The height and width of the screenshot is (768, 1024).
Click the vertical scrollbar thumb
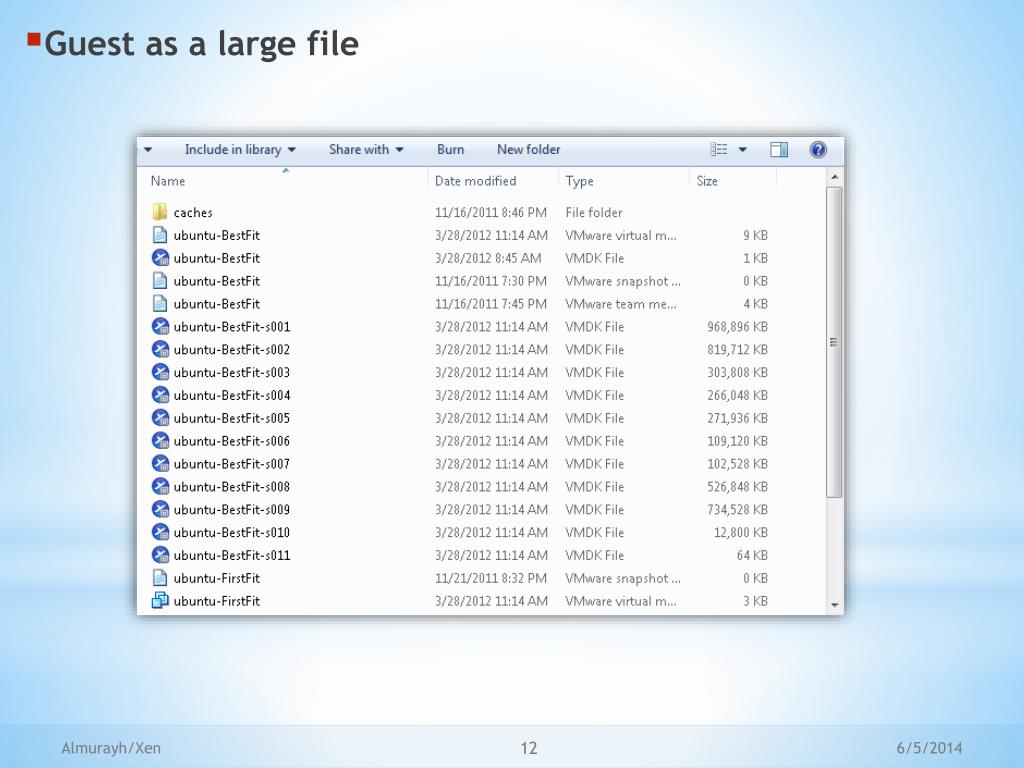point(834,342)
